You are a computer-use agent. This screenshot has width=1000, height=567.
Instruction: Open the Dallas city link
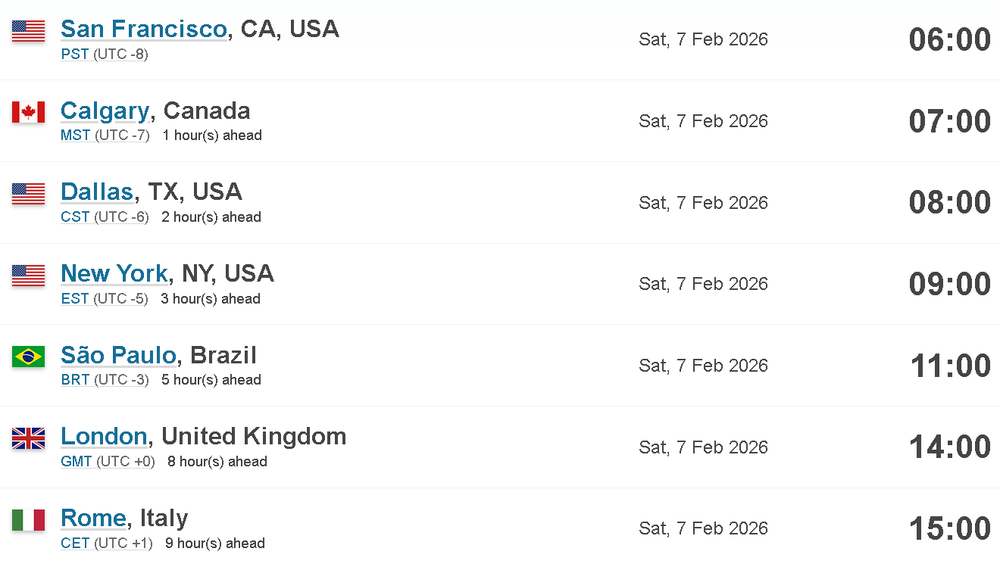(x=97, y=192)
